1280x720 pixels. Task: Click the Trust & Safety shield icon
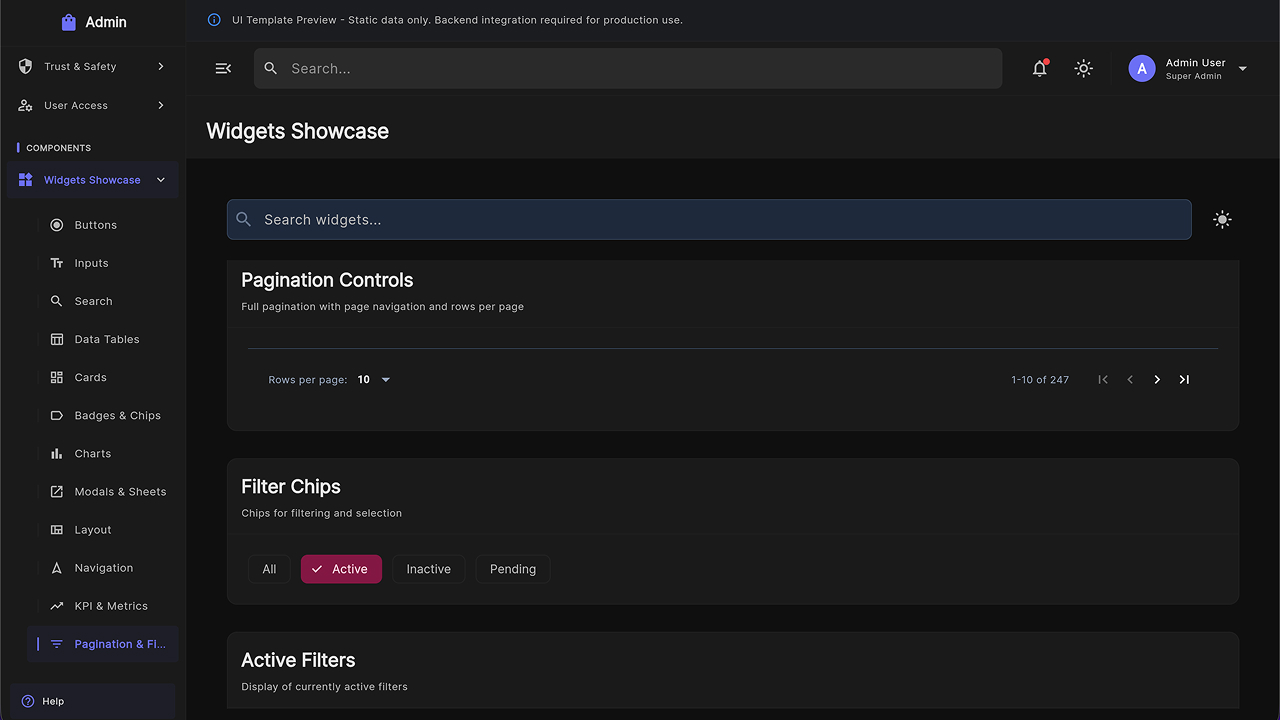click(26, 66)
